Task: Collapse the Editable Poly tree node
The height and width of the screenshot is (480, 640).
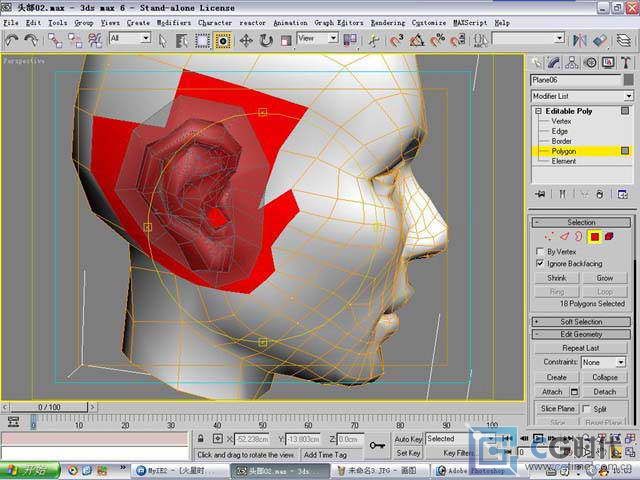Action: 539,111
